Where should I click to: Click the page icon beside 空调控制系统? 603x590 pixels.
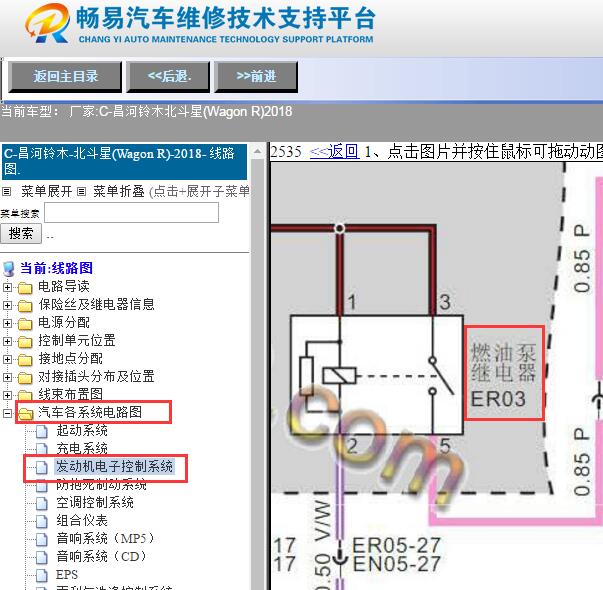point(42,503)
